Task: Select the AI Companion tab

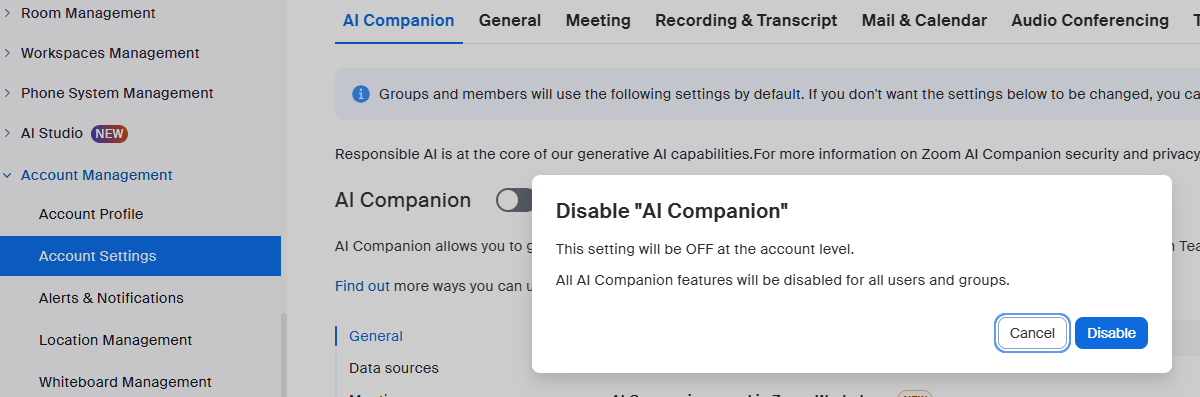Action: tap(398, 20)
